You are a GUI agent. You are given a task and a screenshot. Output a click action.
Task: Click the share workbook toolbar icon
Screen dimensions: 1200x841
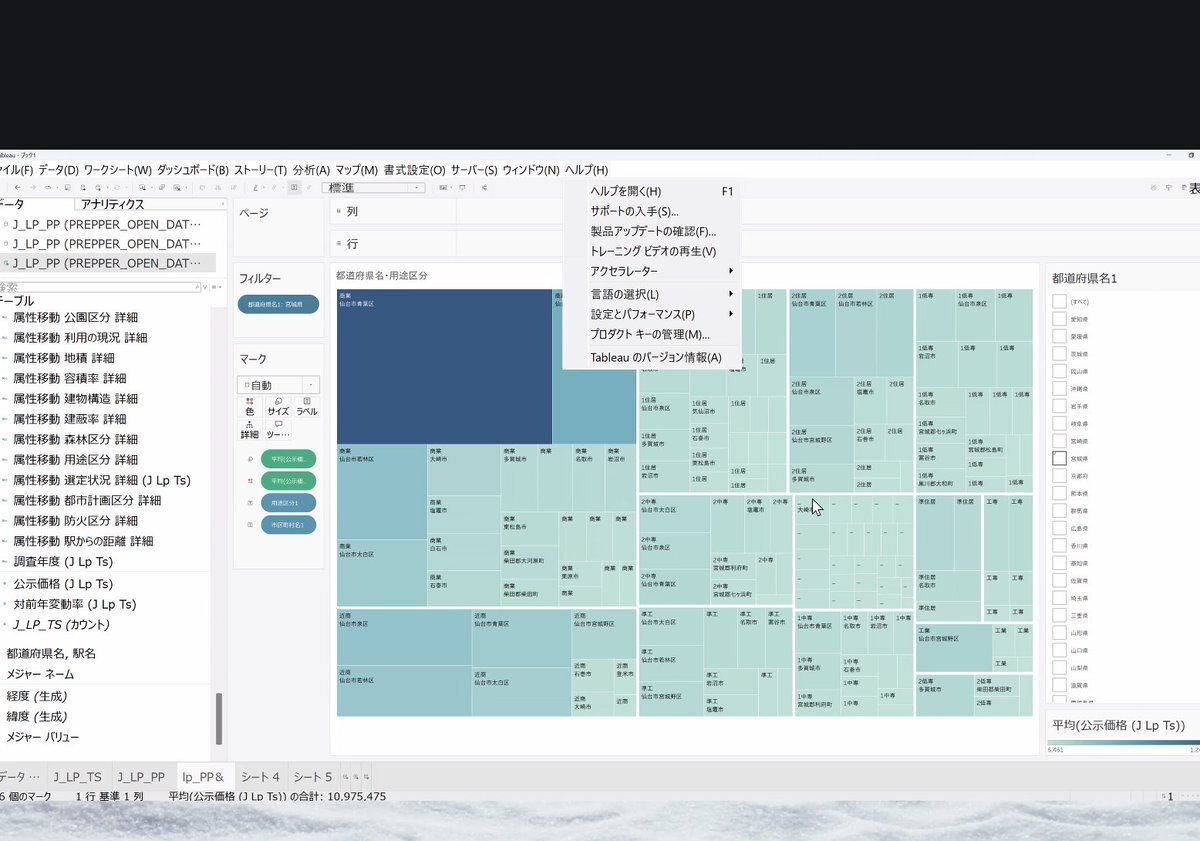click(x=484, y=187)
